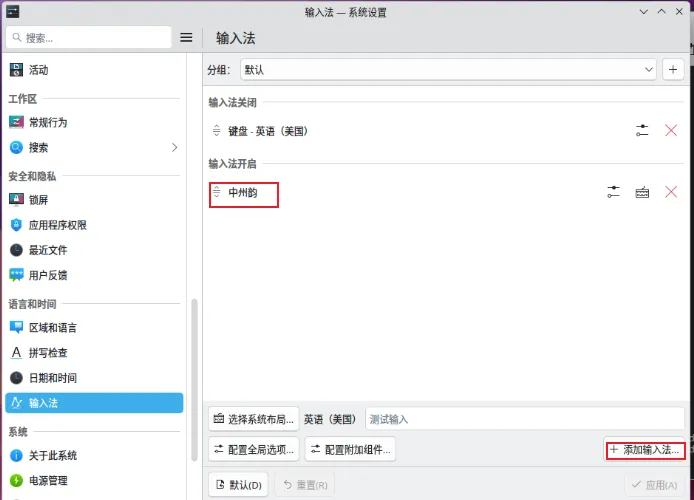Click 配置全局选项... button
This screenshot has height=500, width=694.
[x=253, y=449]
